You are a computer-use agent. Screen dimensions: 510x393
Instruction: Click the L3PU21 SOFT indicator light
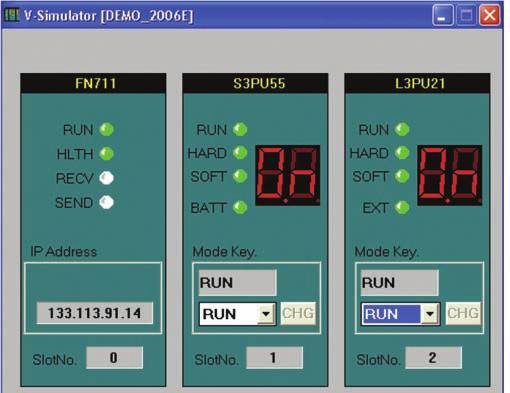pos(402,176)
